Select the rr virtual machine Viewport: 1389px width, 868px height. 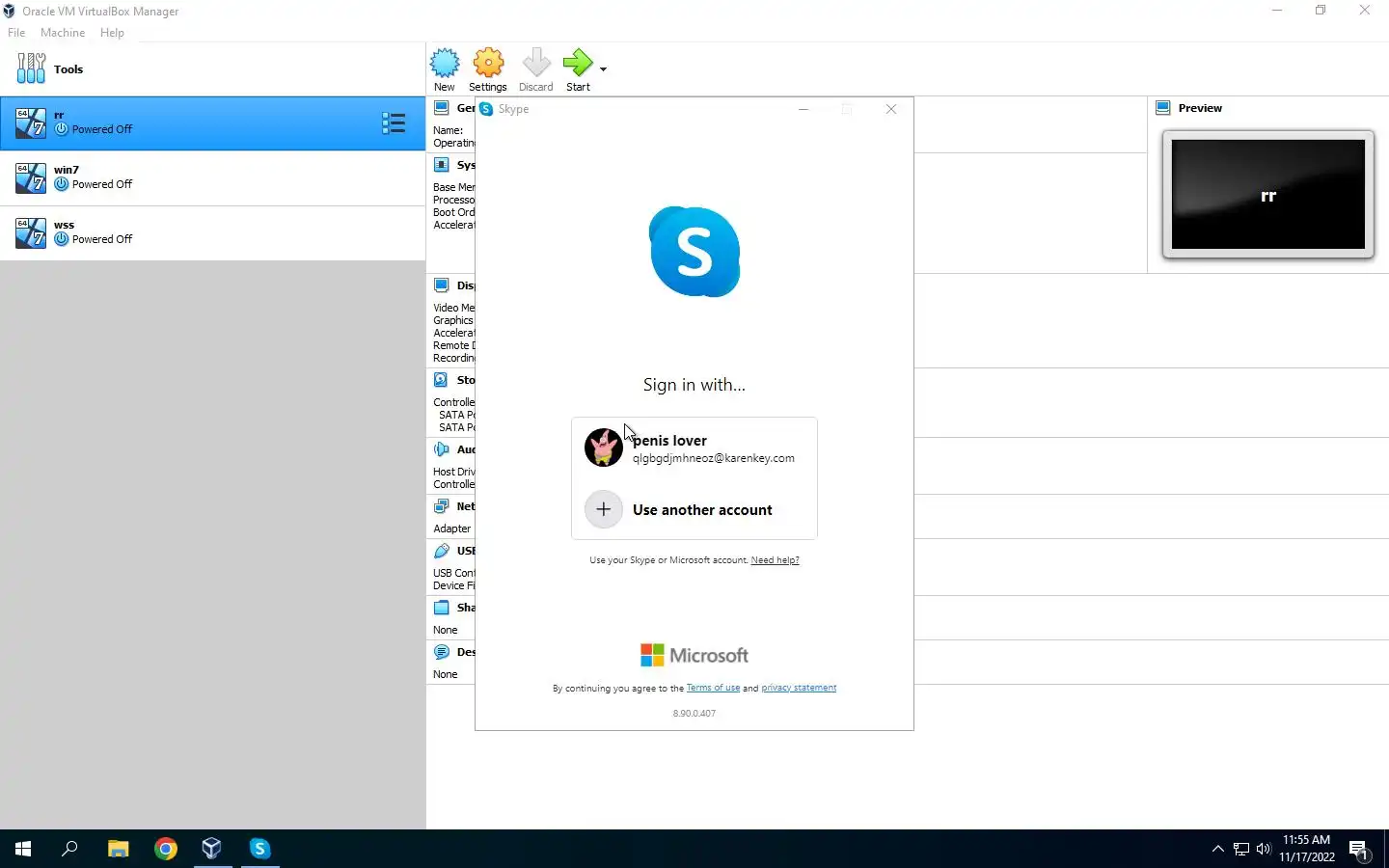click(x=212, y=122)
